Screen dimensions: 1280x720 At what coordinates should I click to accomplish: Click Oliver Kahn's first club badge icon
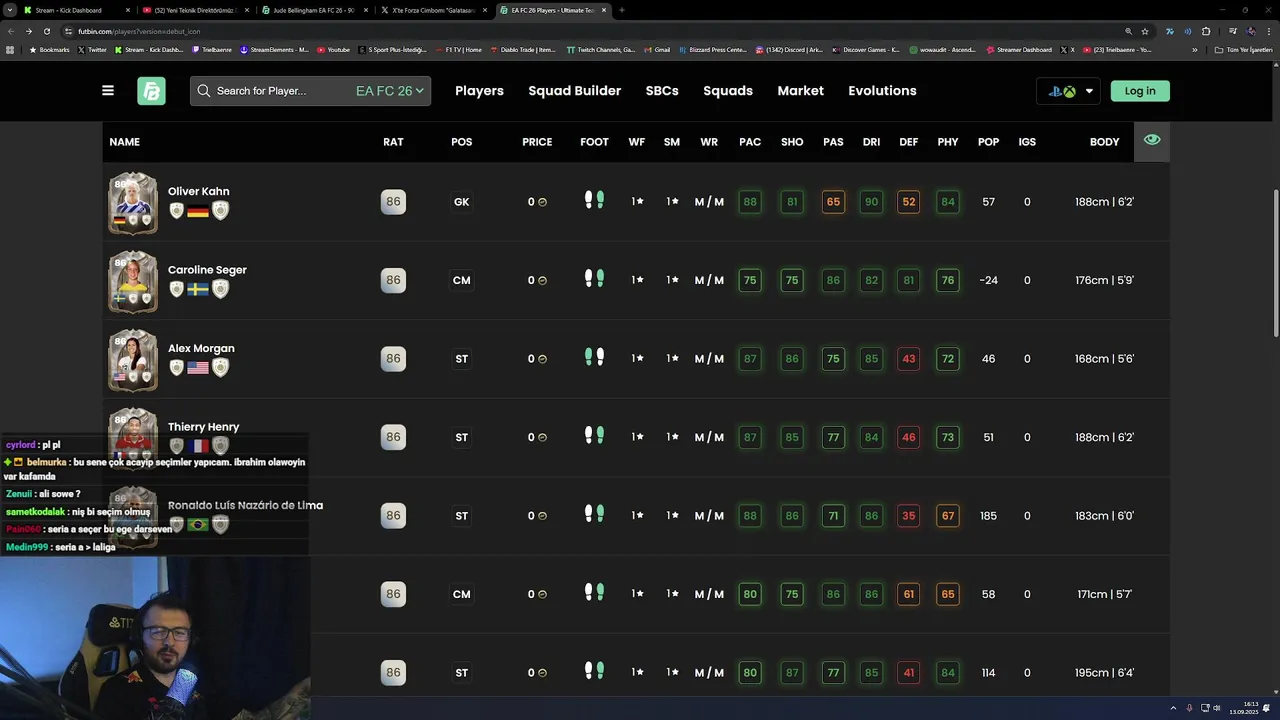point(176,210)
